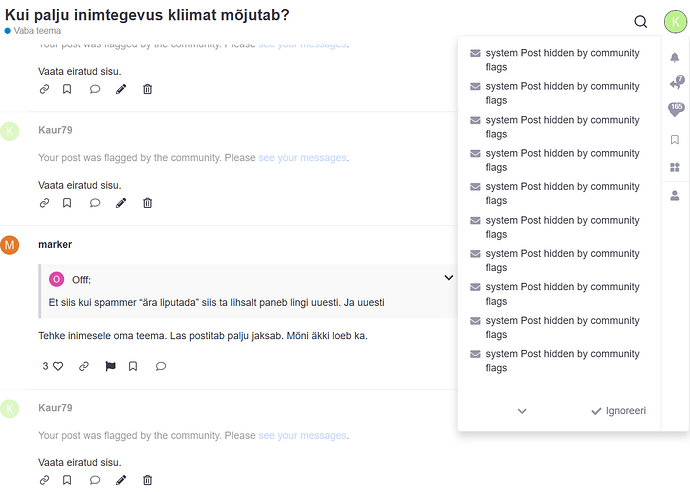
Task: Toggle bookmark on marker's post
Action: (133, 366)
